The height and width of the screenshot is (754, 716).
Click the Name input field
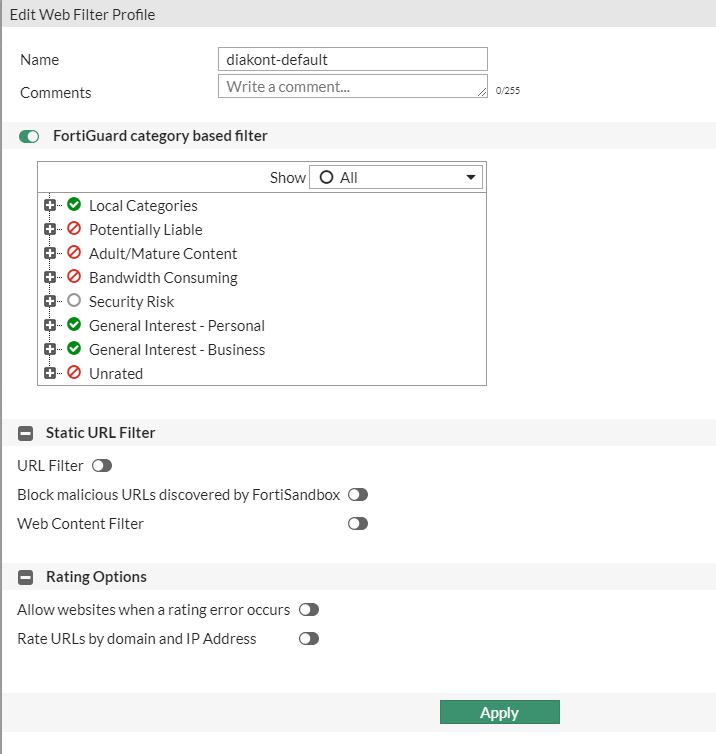pyautogui.click(x=353, y=59)
